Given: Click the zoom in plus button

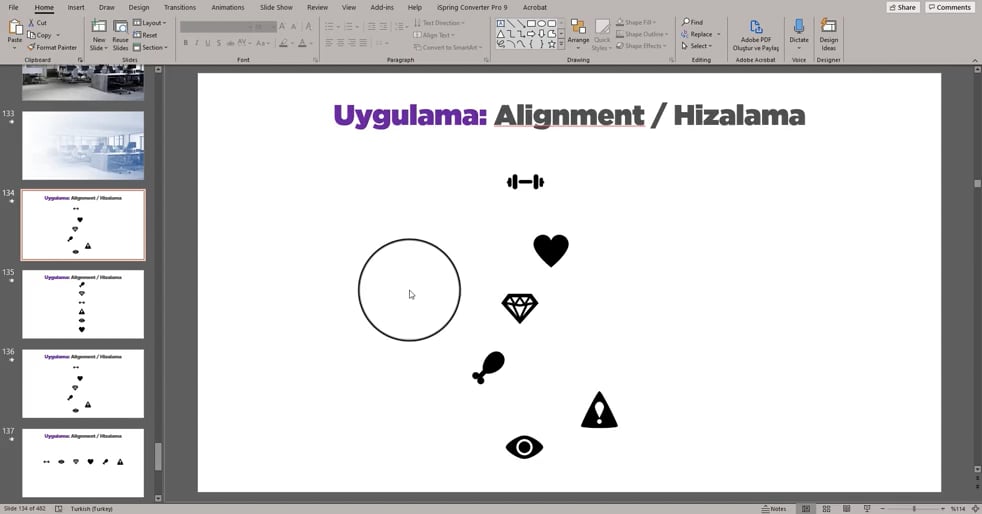Looking at the screenshot, I should tap(943, 509).
